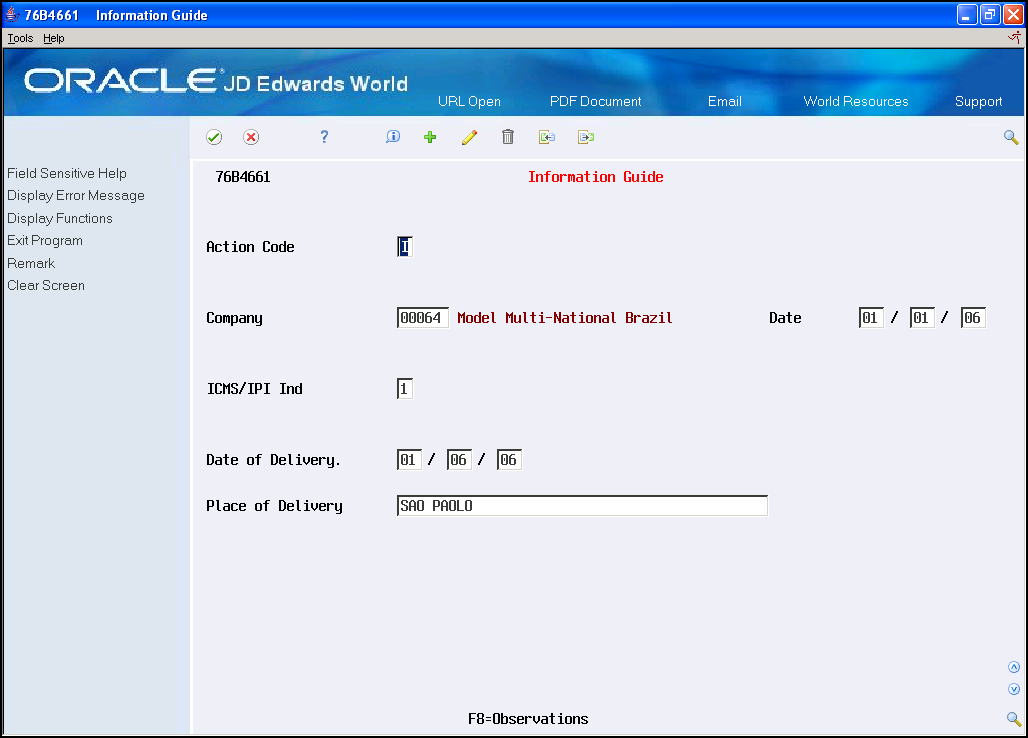Click the Company field containing 00064
The height and width of the screenshot is (738, 1028).
click(x=422, y=318)
